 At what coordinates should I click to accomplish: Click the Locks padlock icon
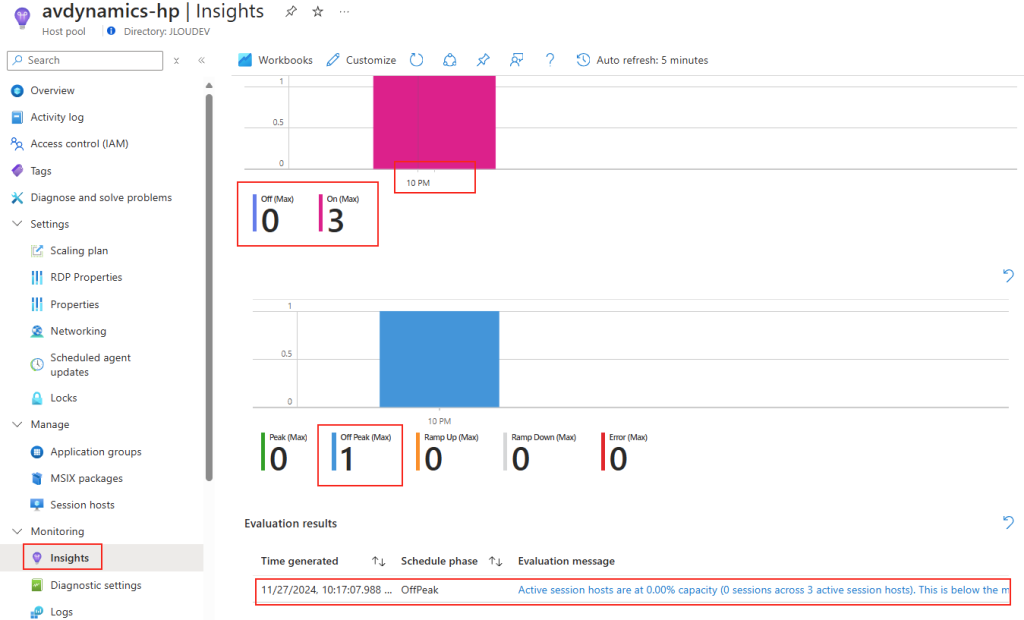point(37,398)
